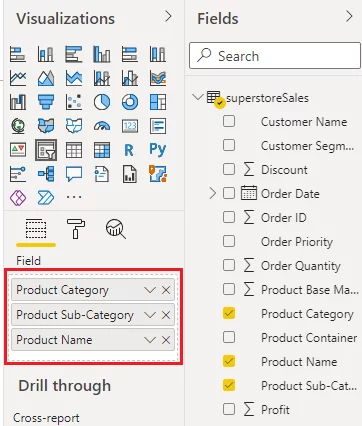The image size is (362, 426).
Task: Select the Ribbon chart visual
Action: [158, 78]
